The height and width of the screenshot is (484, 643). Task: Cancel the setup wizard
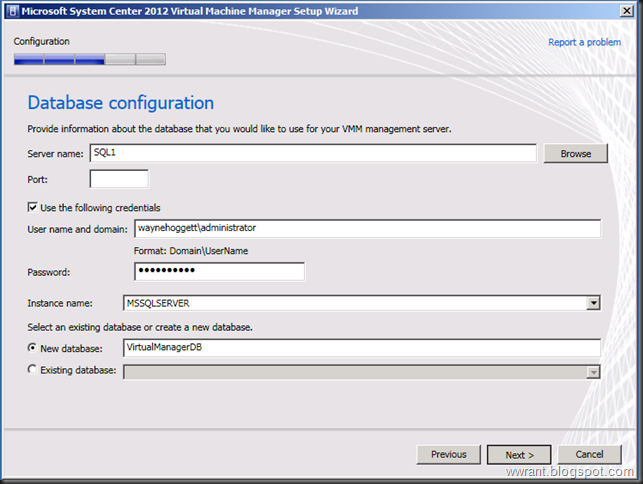[589, 454]
